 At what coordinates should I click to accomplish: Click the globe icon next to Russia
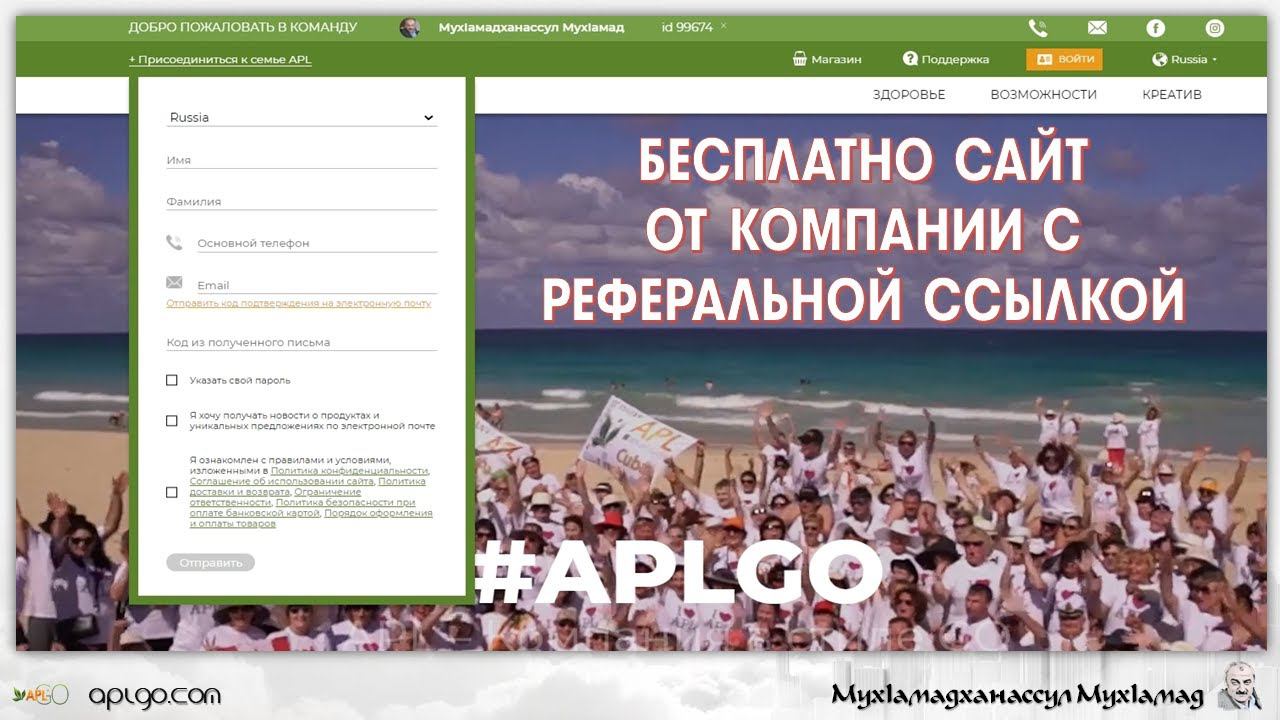pos(1160,59)
